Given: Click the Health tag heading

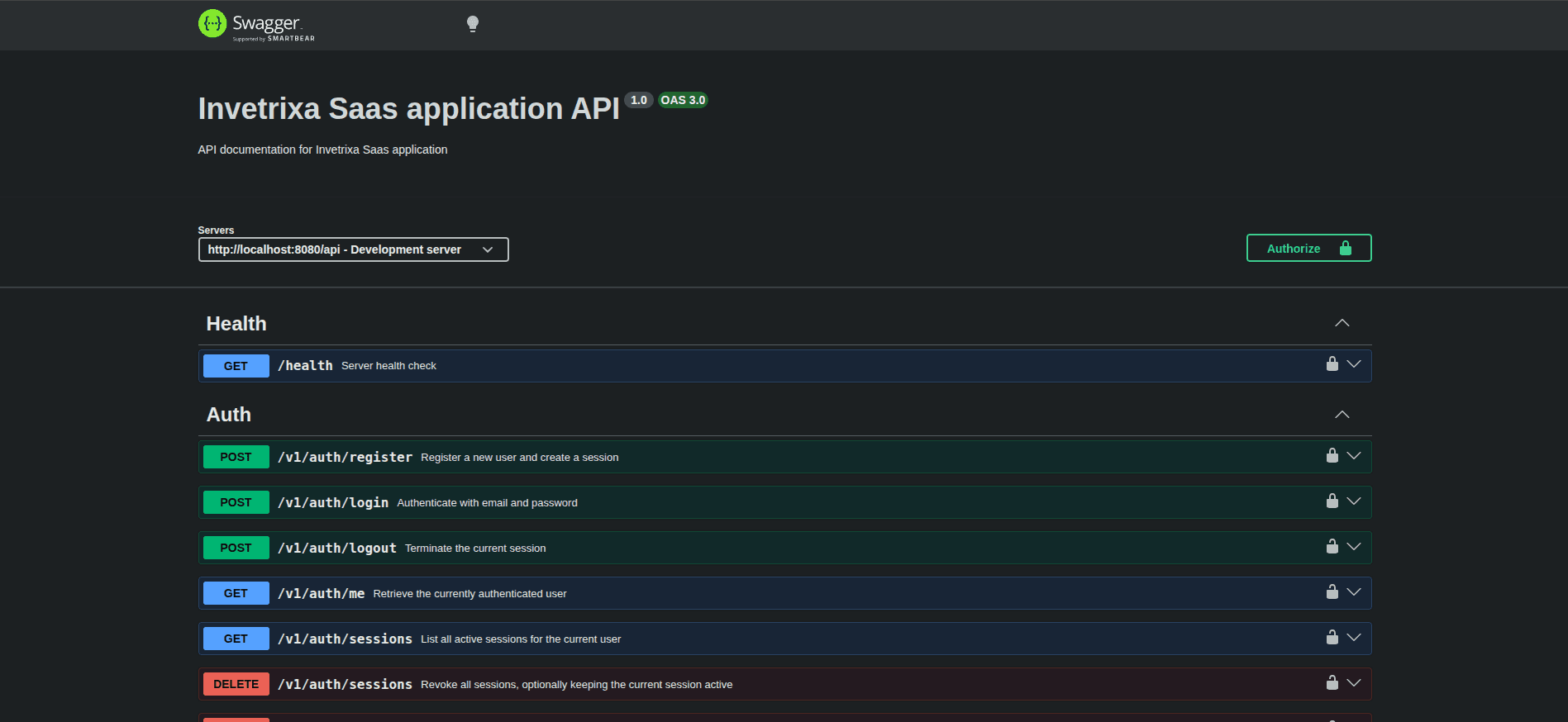Looking at the screenshot, I should 236,324.
